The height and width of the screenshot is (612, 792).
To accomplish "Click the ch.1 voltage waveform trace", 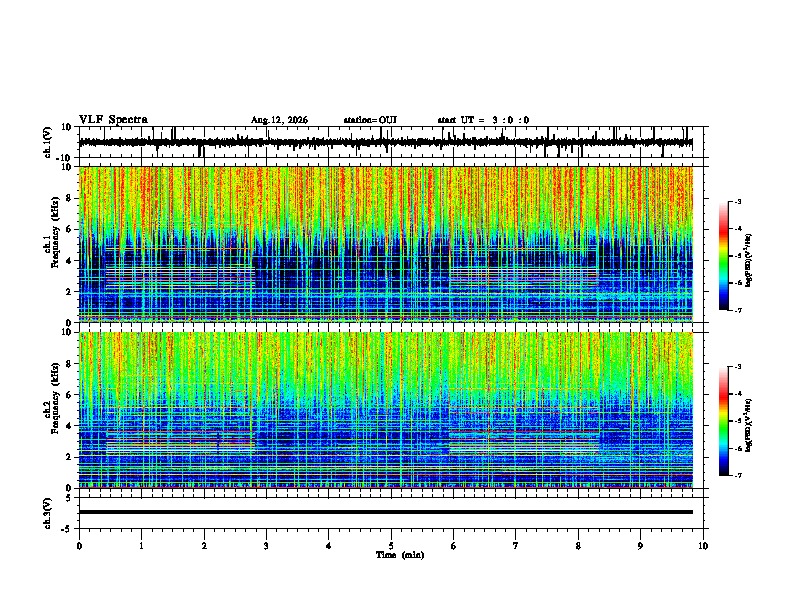I will pyautogui.click(x=385, y=142).
